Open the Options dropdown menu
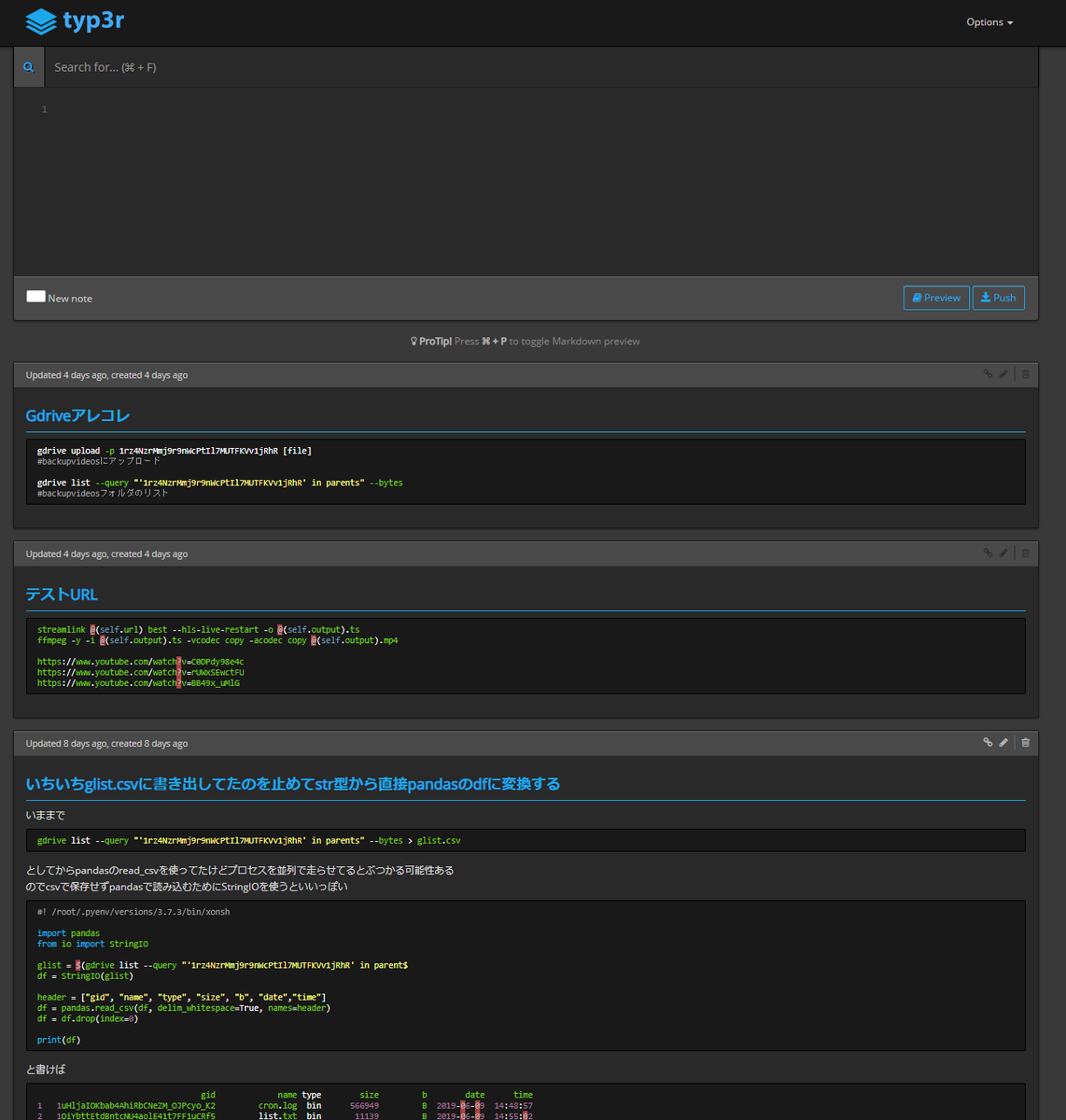Viewport: 1066px width, 1120px height. [989, 22]
